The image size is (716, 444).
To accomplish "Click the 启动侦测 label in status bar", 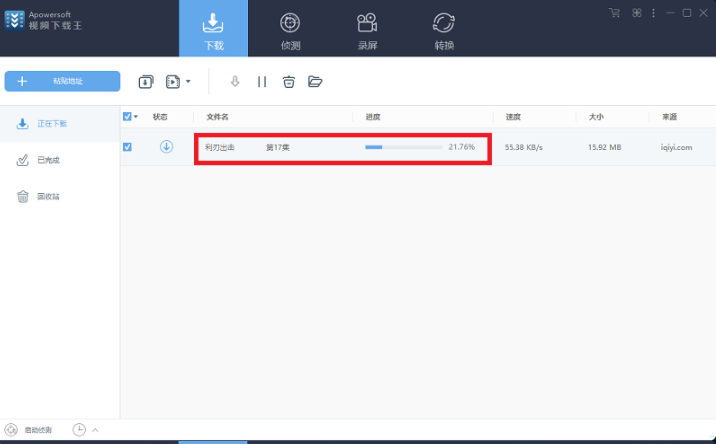I will coord(38,430).
